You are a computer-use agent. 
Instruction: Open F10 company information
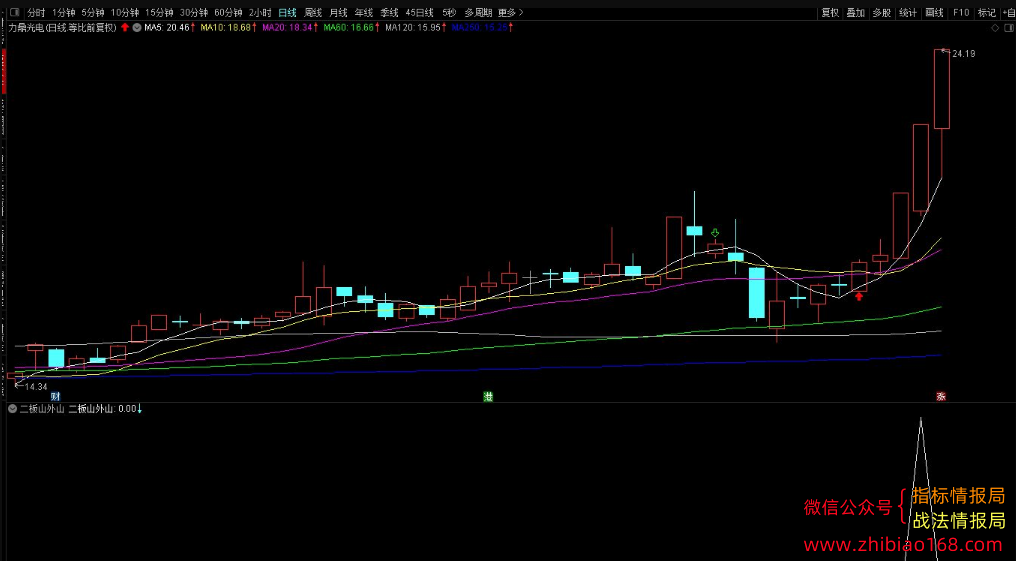(x=961, y=12)
